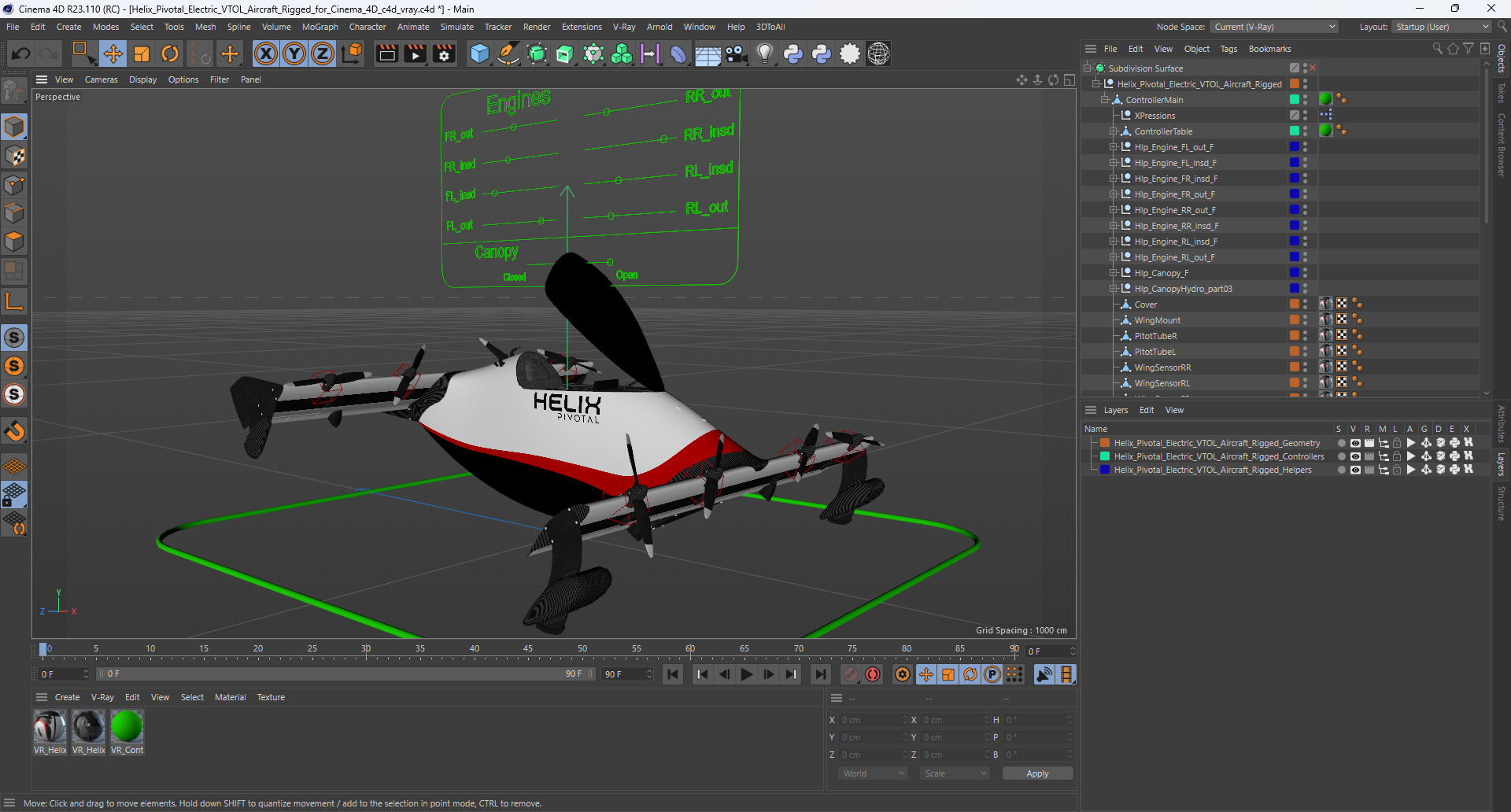Toggle Autokeying button
This screenshot has width=1511, height=812.
[873, 674]
